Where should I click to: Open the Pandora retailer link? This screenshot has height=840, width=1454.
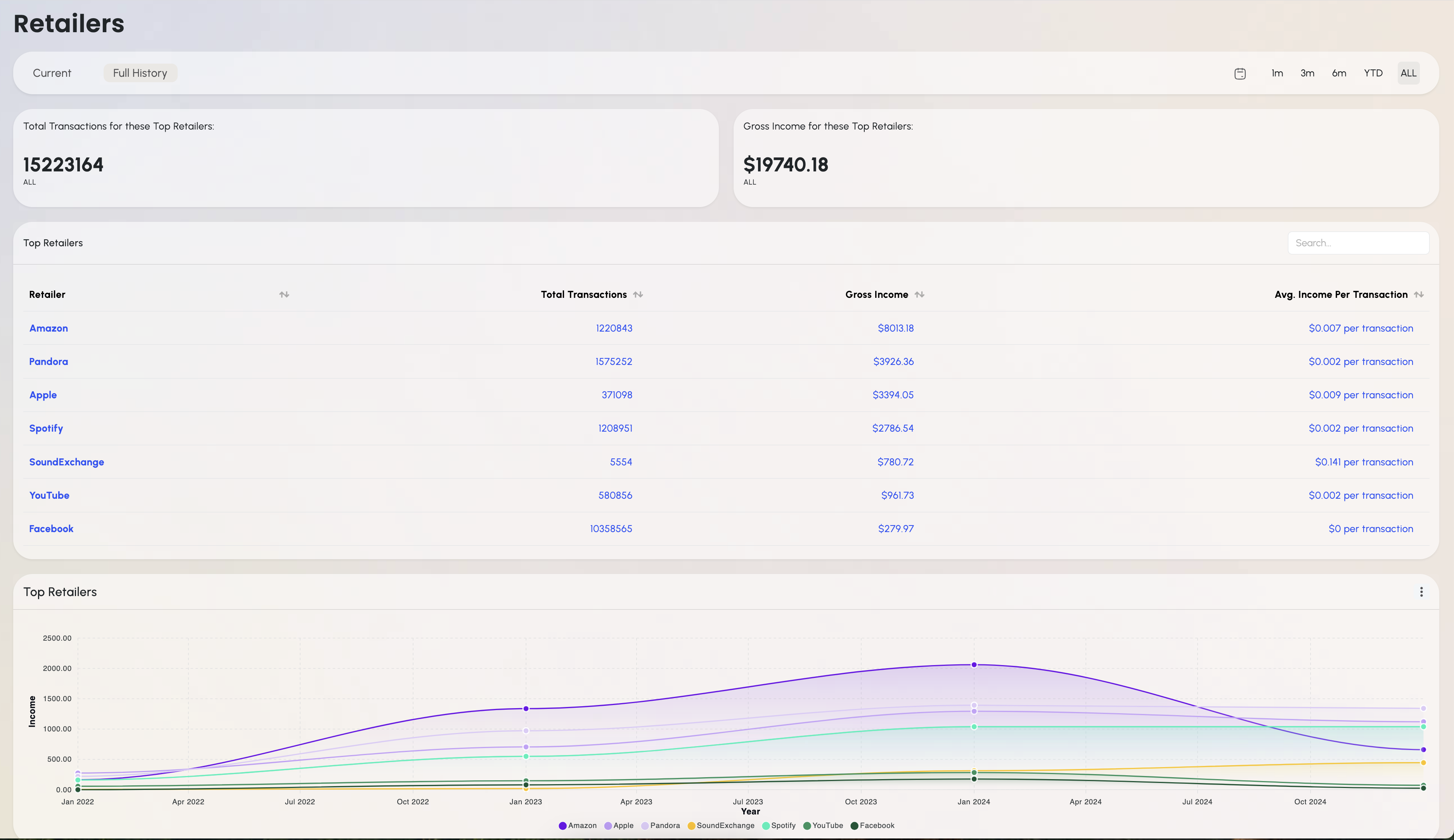point(48,362)
